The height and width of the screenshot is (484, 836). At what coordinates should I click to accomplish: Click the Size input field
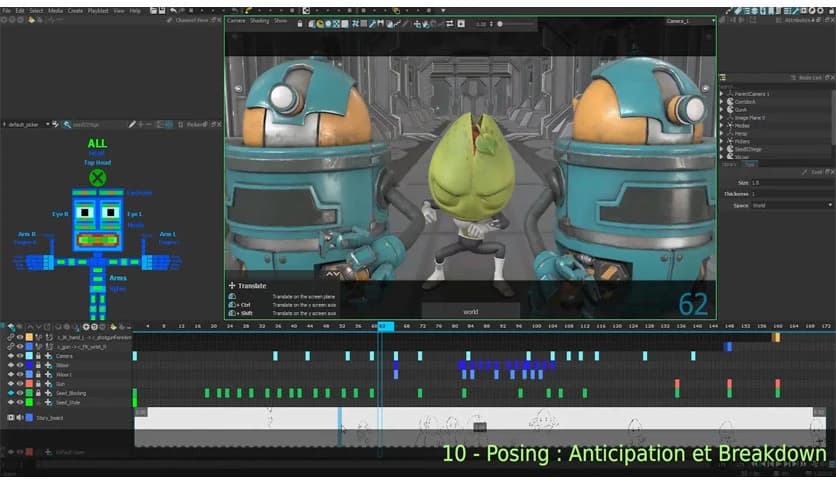point(792,183)
